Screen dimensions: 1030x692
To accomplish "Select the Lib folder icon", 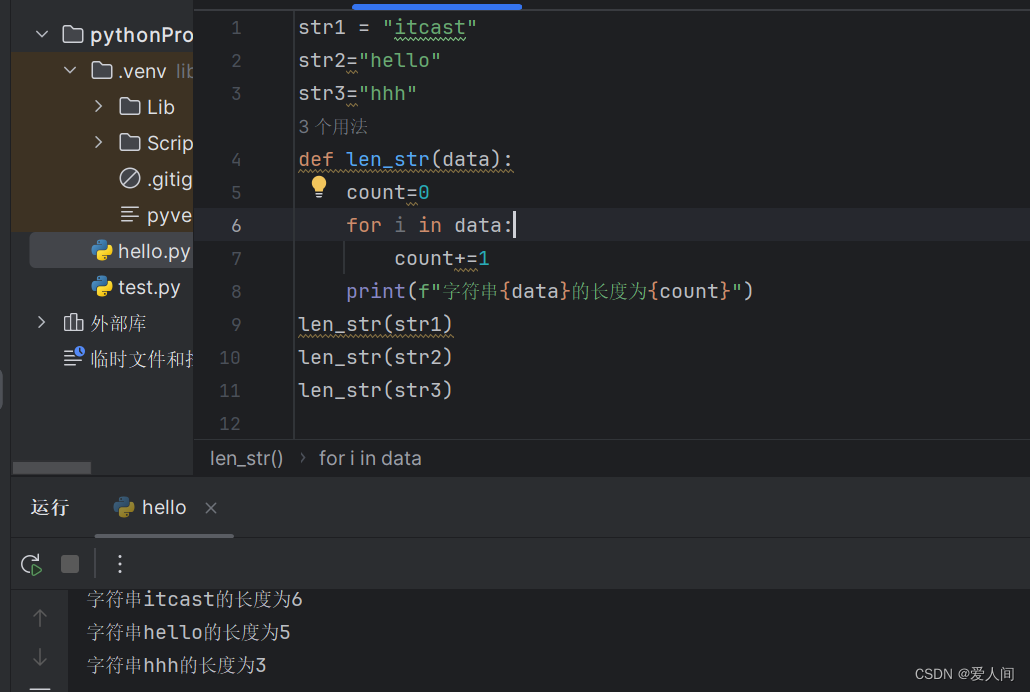I will [x=129, y=106].
